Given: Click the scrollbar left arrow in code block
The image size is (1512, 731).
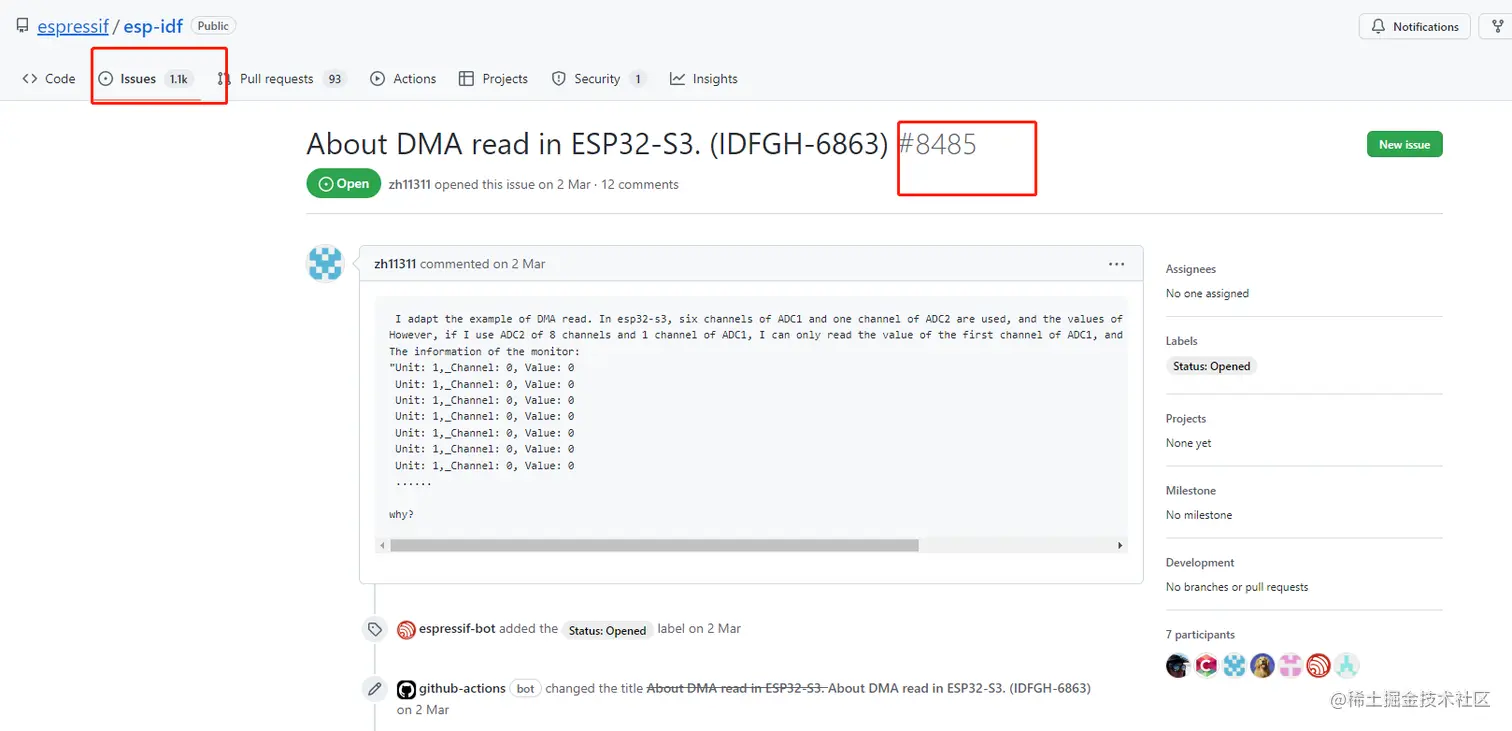Looking at the screenshot, I should click(382, 546).
